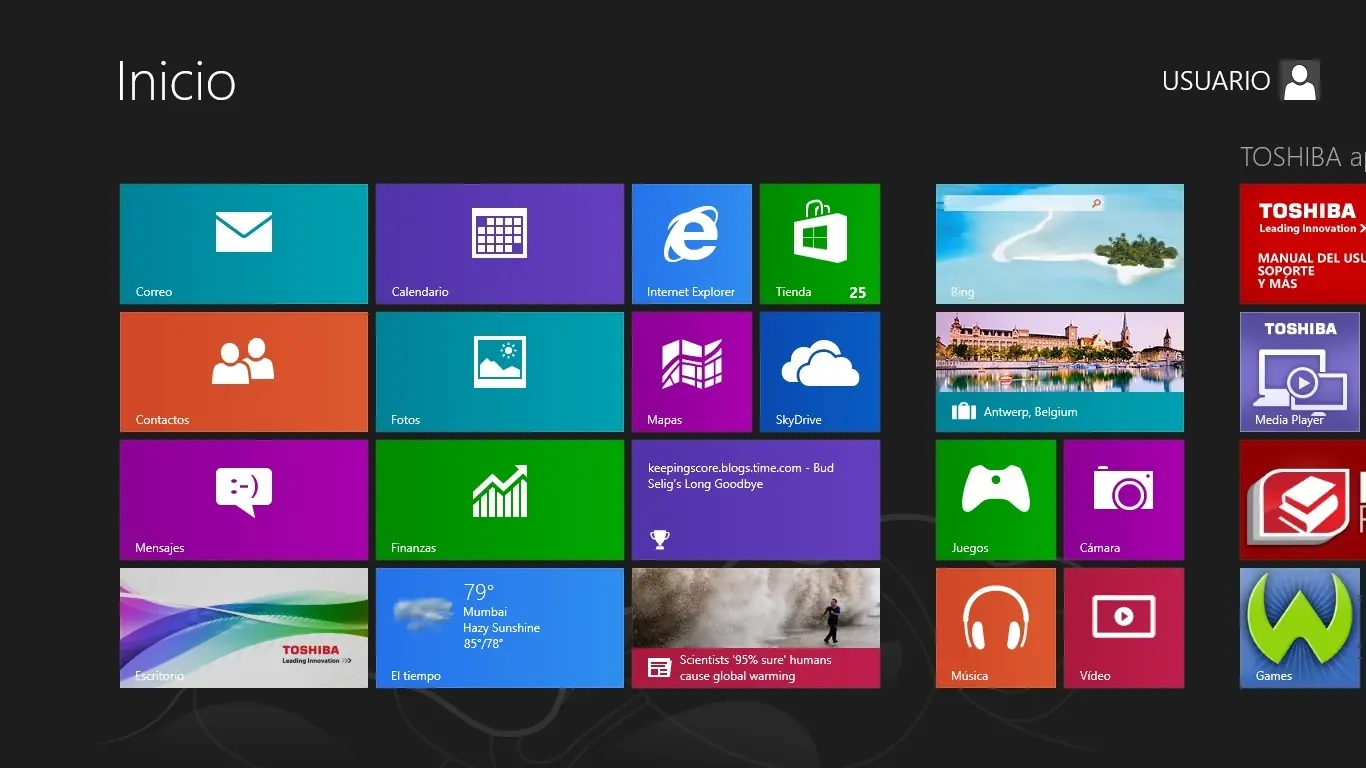Open the Mapas tile
This screenshot has width=1366, height=768.
click(692, 372)
